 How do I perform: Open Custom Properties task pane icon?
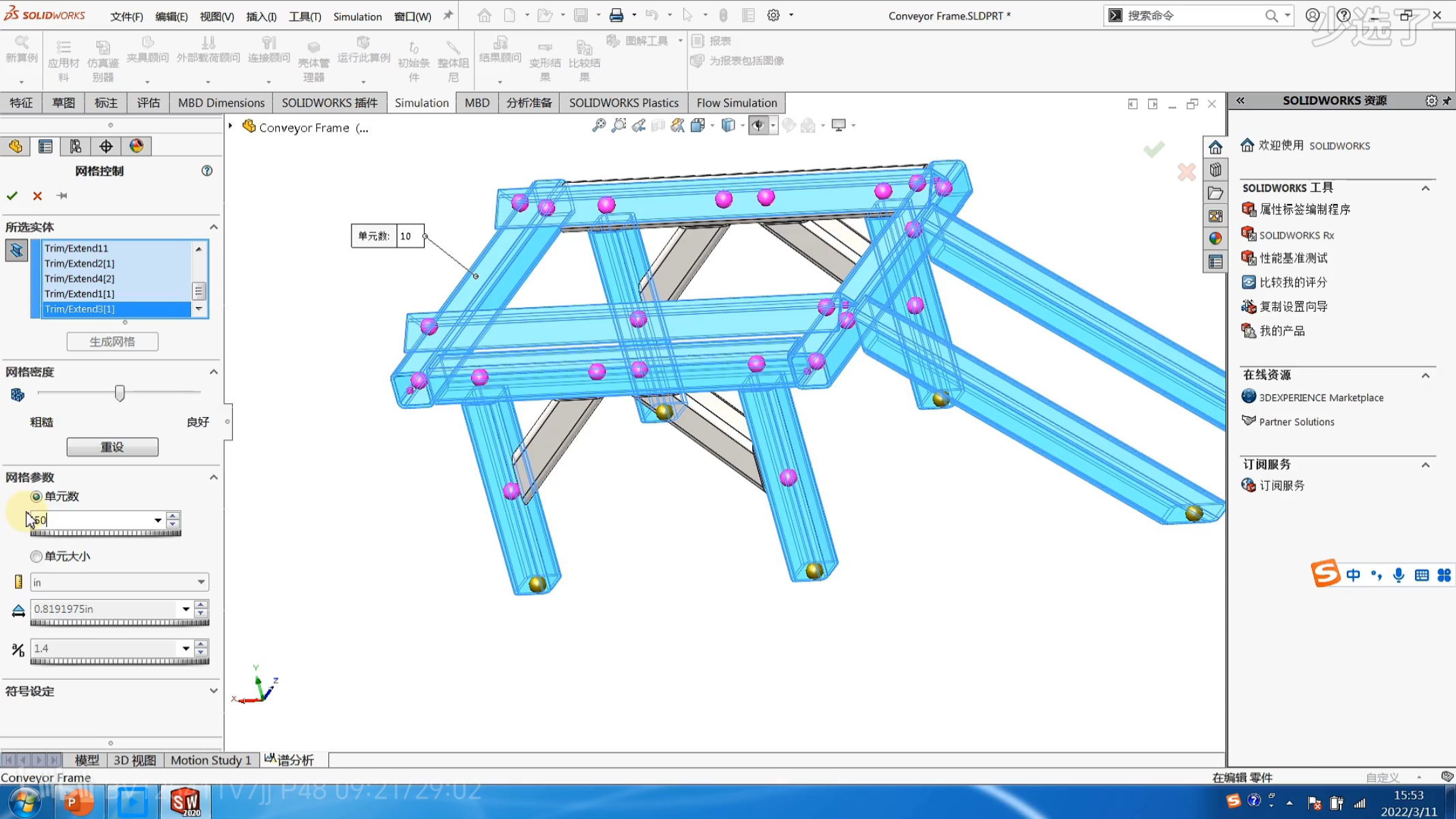point(1215,261)
